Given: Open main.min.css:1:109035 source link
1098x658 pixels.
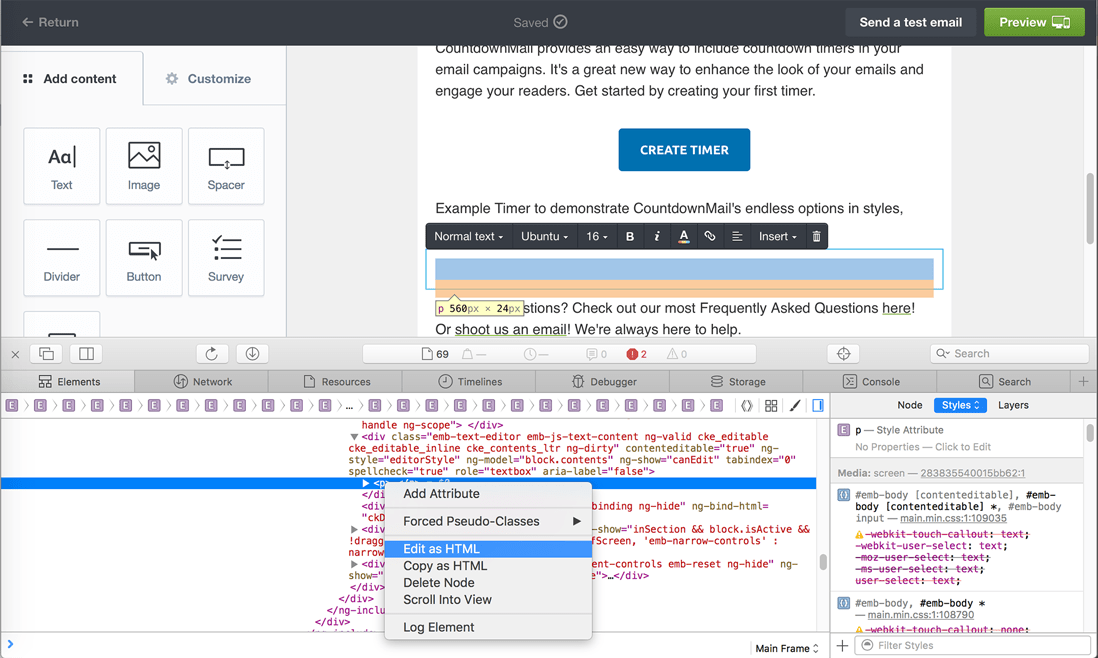Looking at the screenshot, I should [x=953, y=518].
